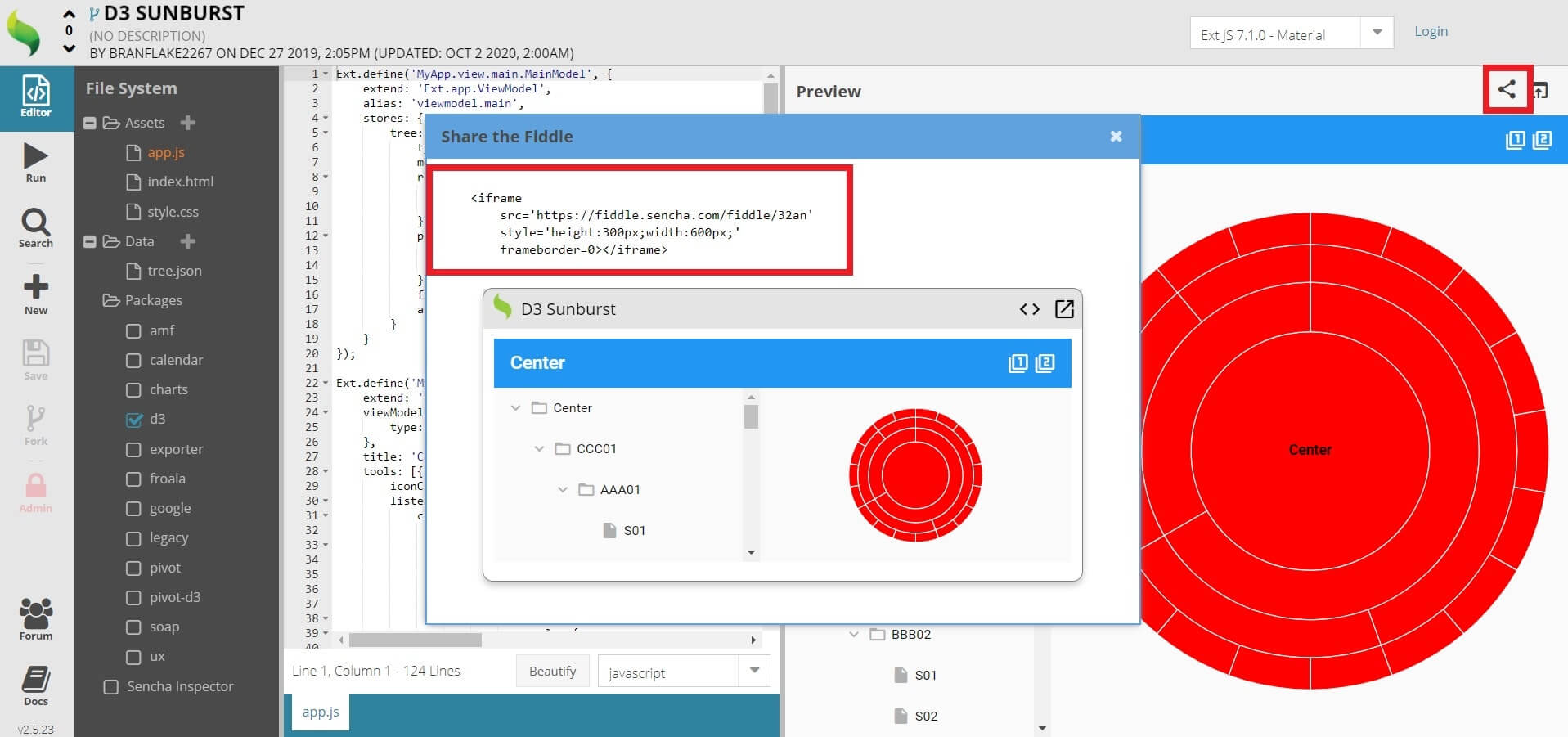Select S02 file in Preview tree
Screen dimensions: 1568x737
tap(925, 716)
